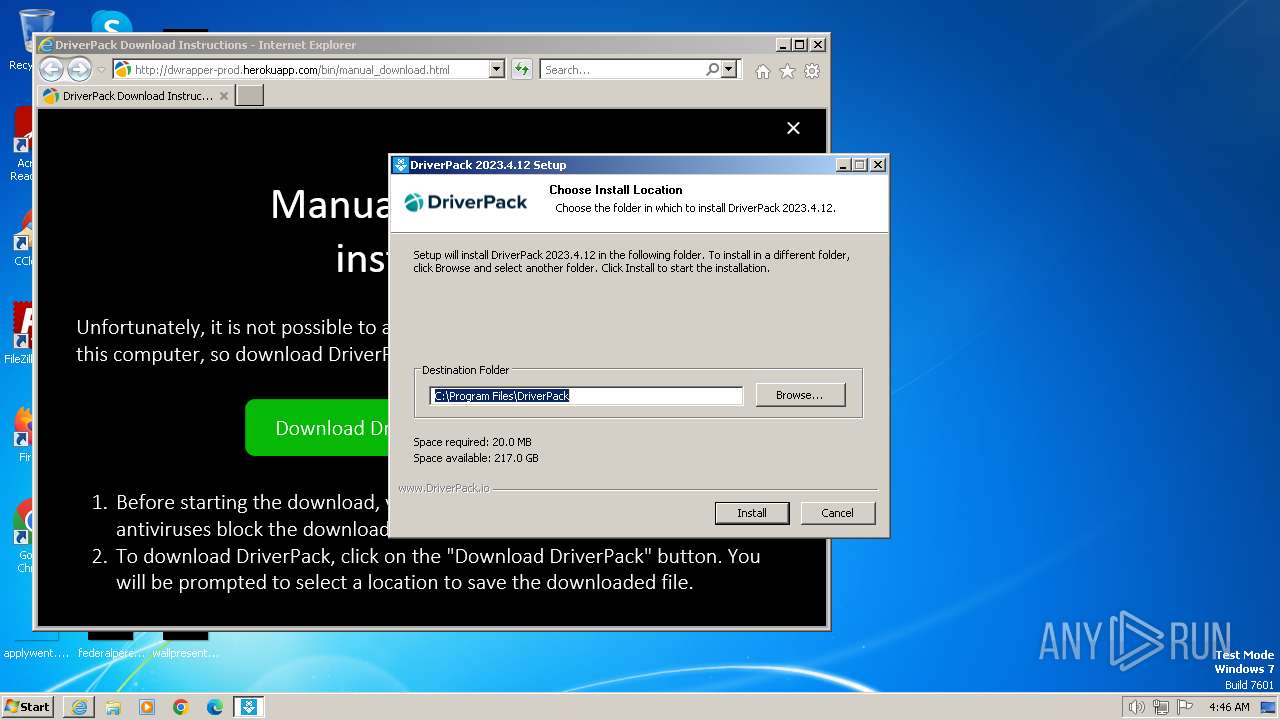
Task: Open the IE Home page icon
Action: coord(763,71)
